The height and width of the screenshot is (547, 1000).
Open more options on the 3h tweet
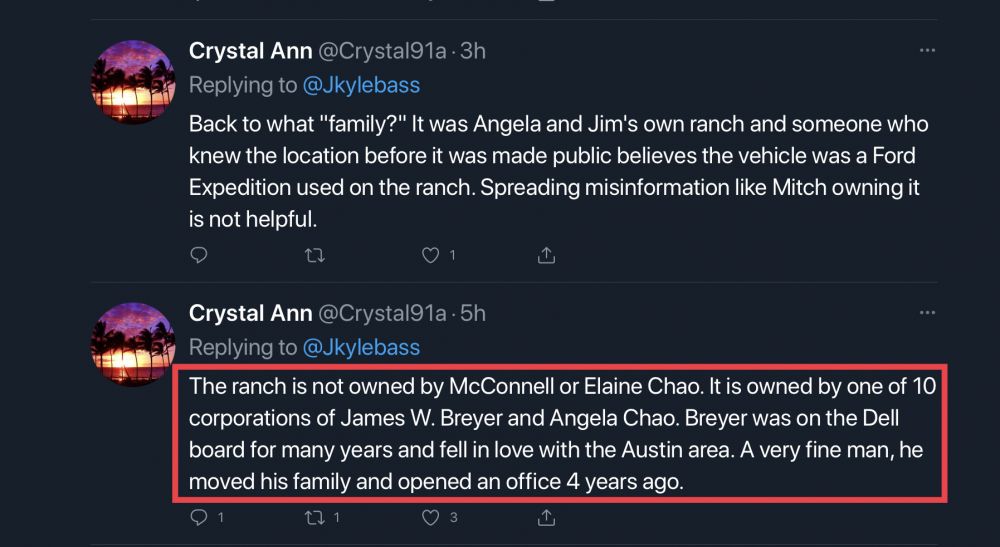point(927,50)
